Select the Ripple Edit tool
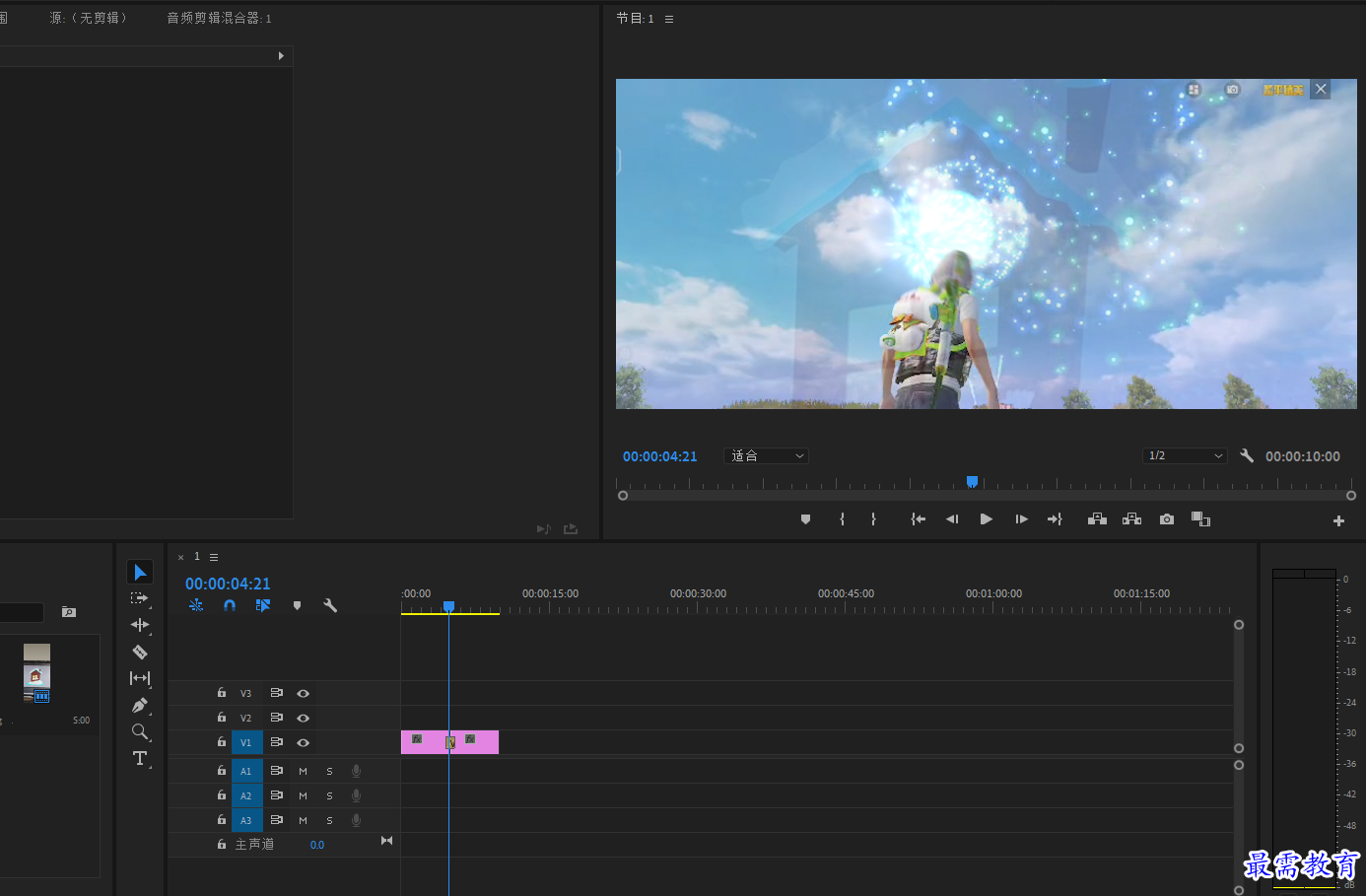The height and width of the screenshot is (896, 1366). [140, 625]
